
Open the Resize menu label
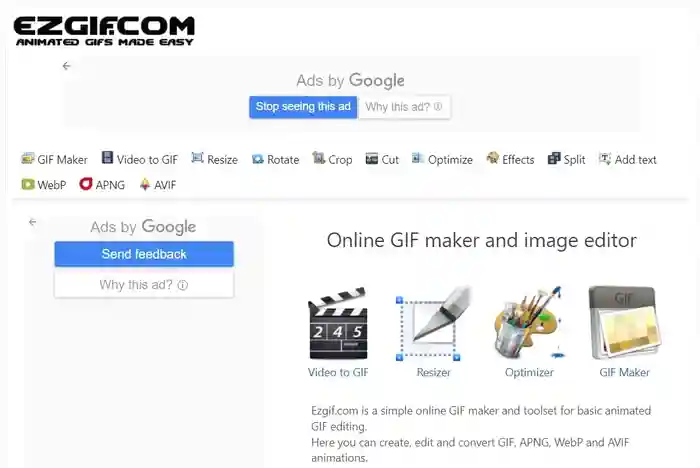[222, 160]
